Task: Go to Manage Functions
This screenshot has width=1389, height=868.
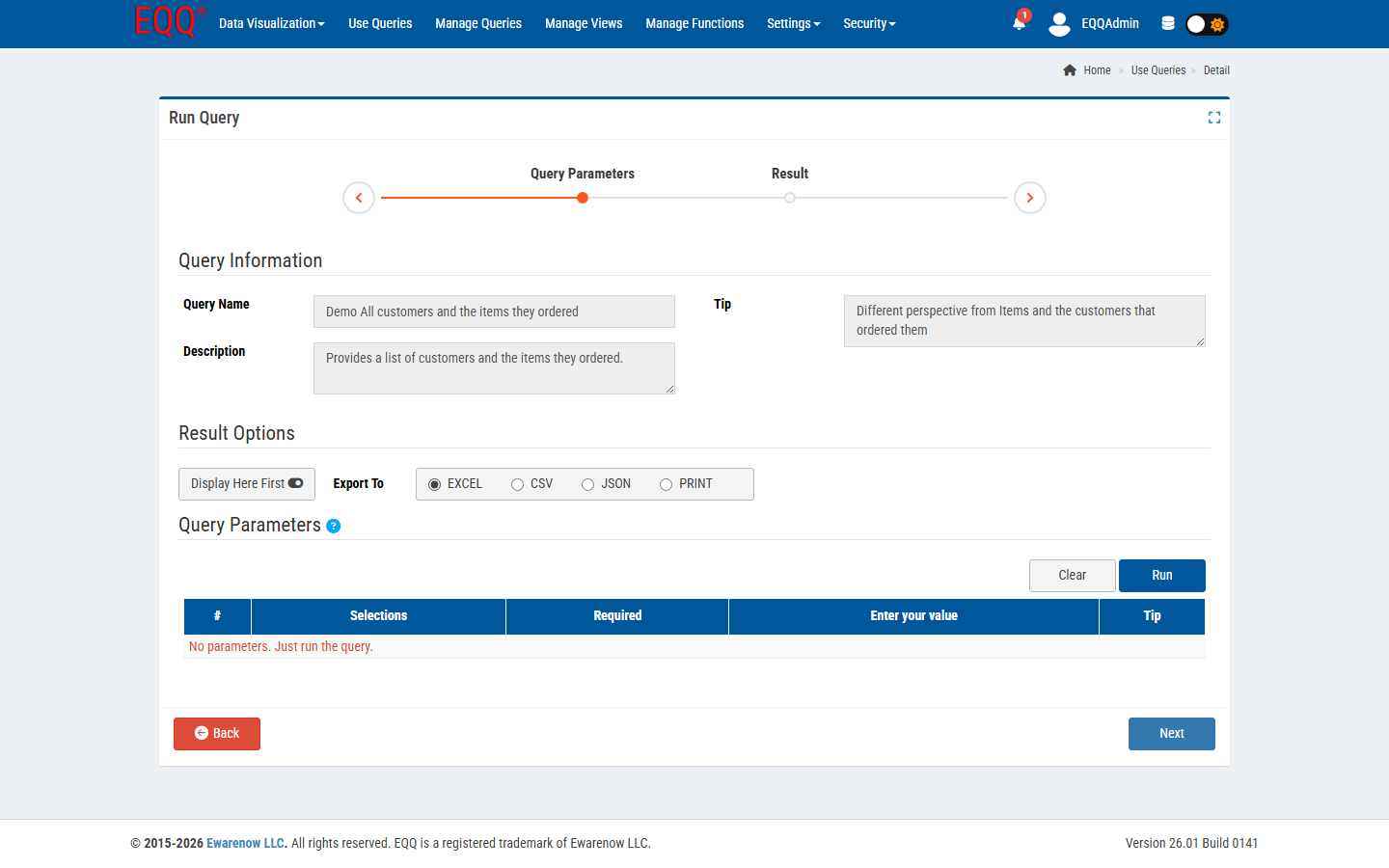Action: 694,23
